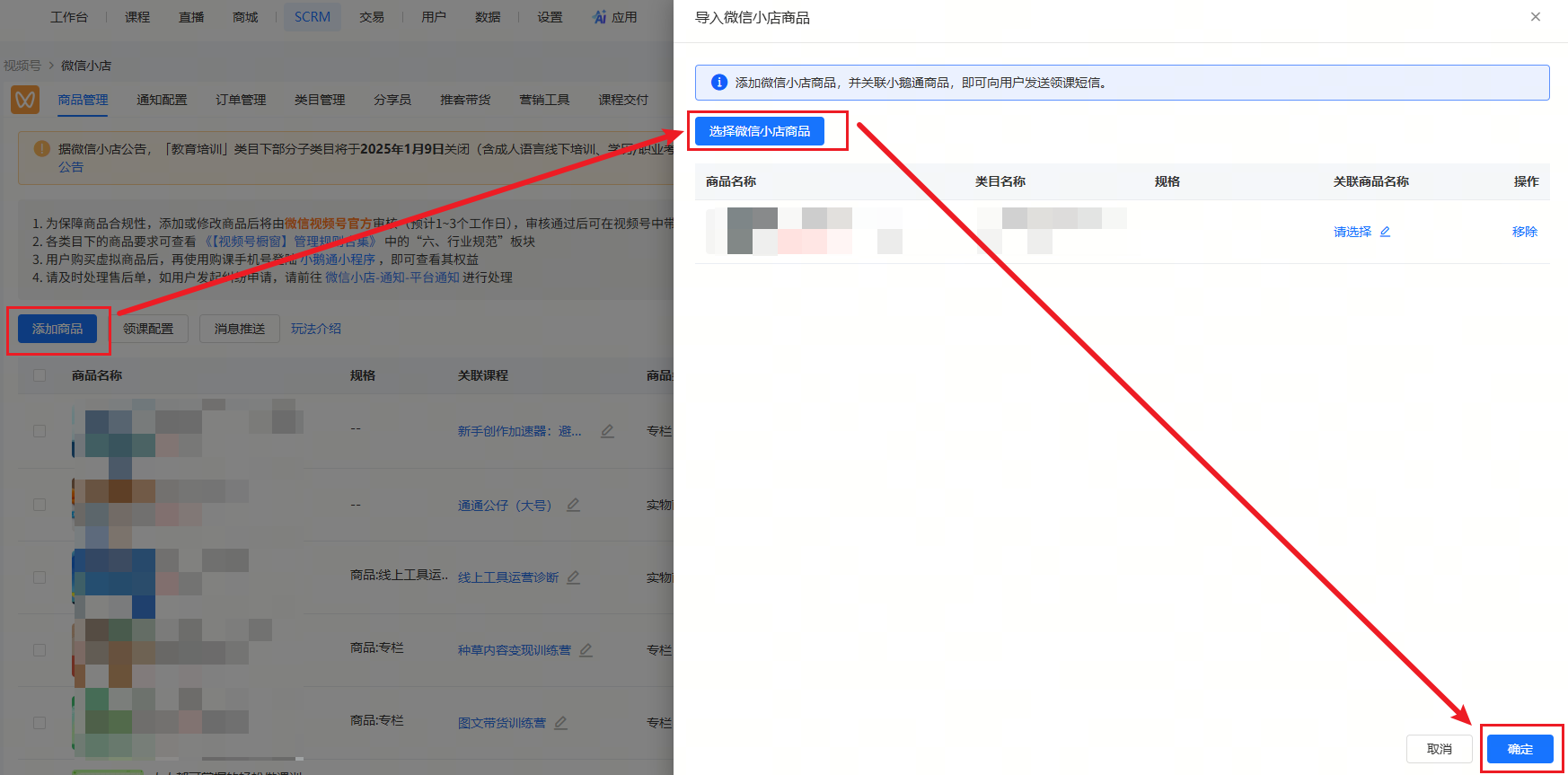Open the 工作台 top navigation item
Image resolution: width=1568 pixels, height=775 pixels.
point(69,17)
